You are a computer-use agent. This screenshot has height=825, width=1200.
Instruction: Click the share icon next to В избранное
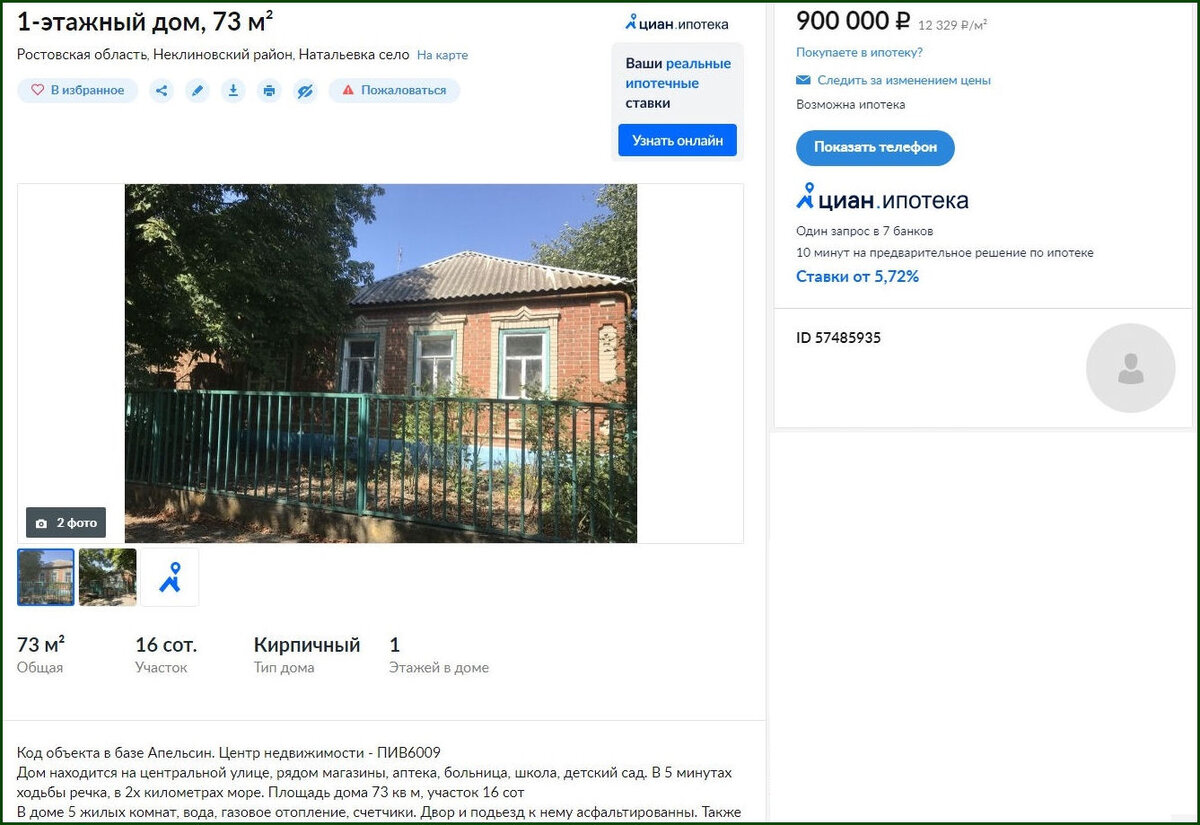(162, 91)
